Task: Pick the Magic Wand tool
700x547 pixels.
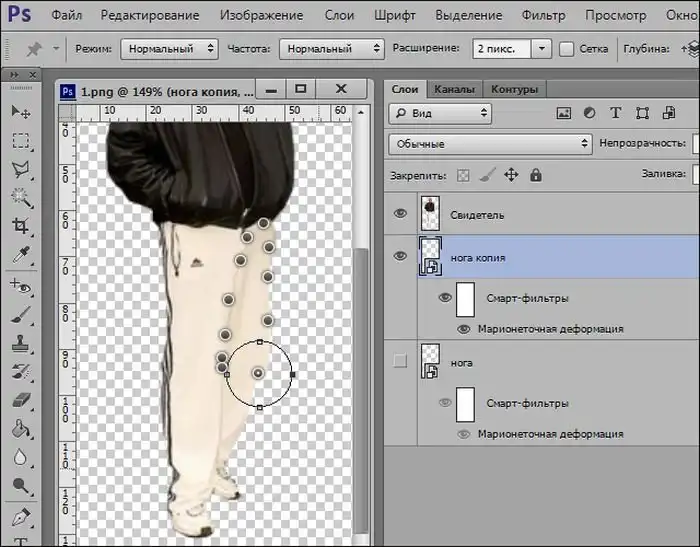Action: [20, 198]
